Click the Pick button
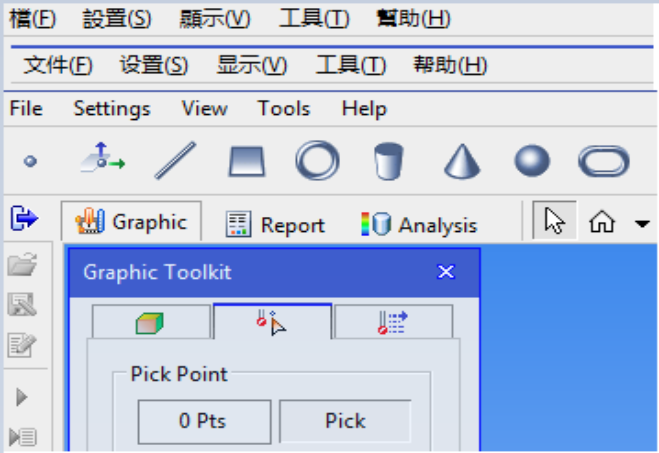The width and height of the screenshot is (659, 453). click(345, 421)
